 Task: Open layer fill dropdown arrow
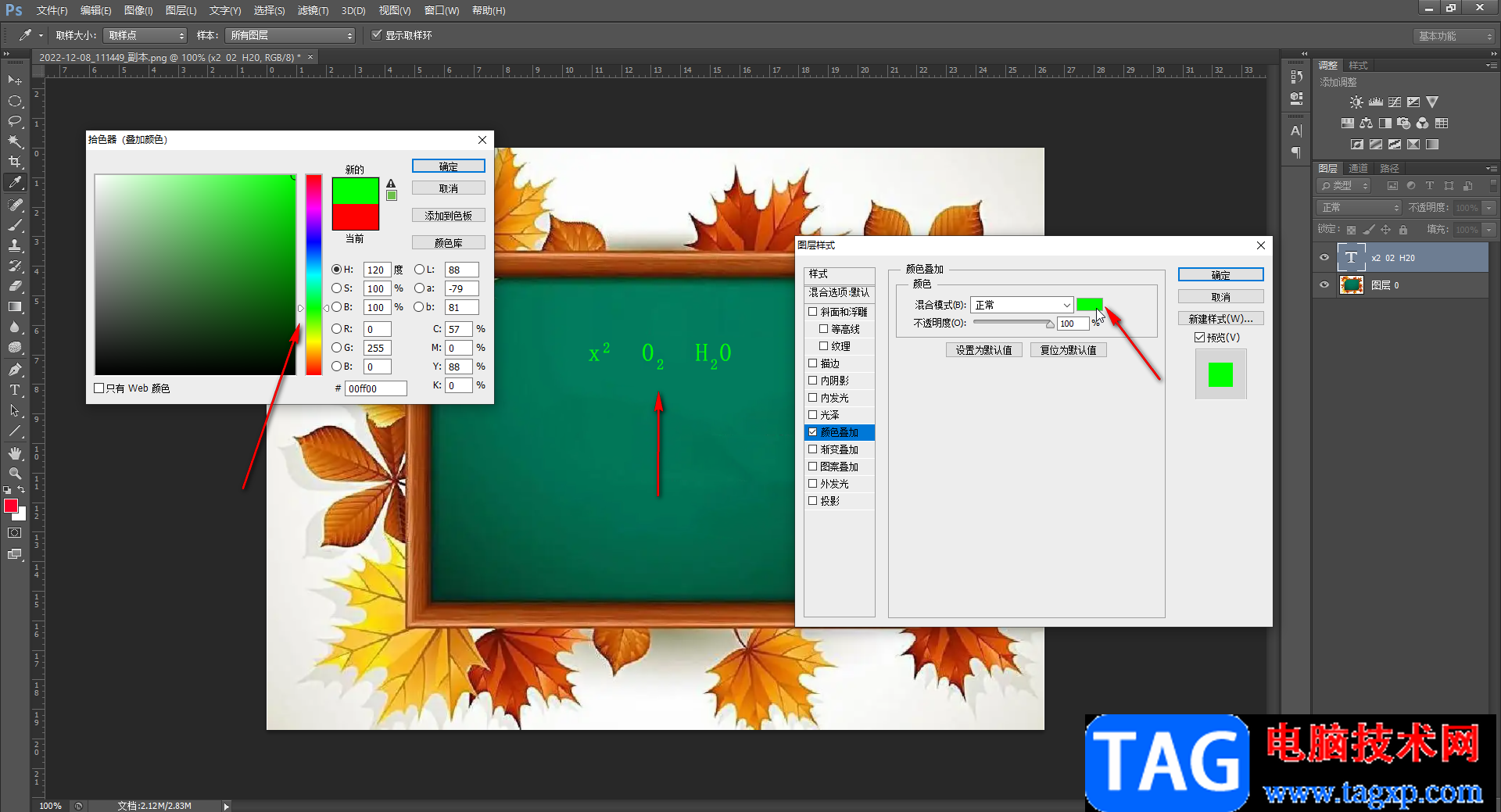click(1488, 230)
